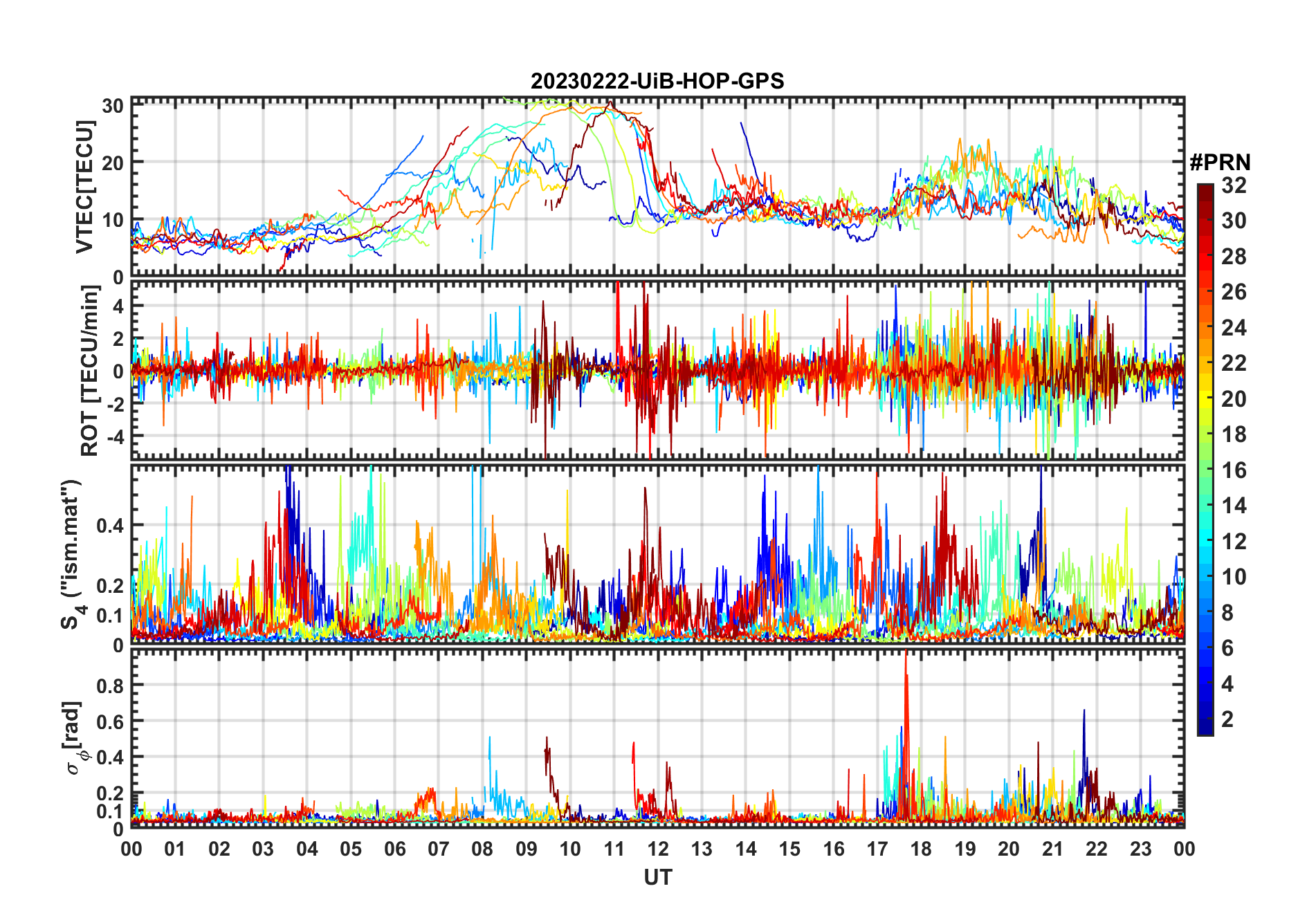Select colorbar tick label "22" beside the gradient
The image size is (1316, 920).
(x=1234, y=363)
